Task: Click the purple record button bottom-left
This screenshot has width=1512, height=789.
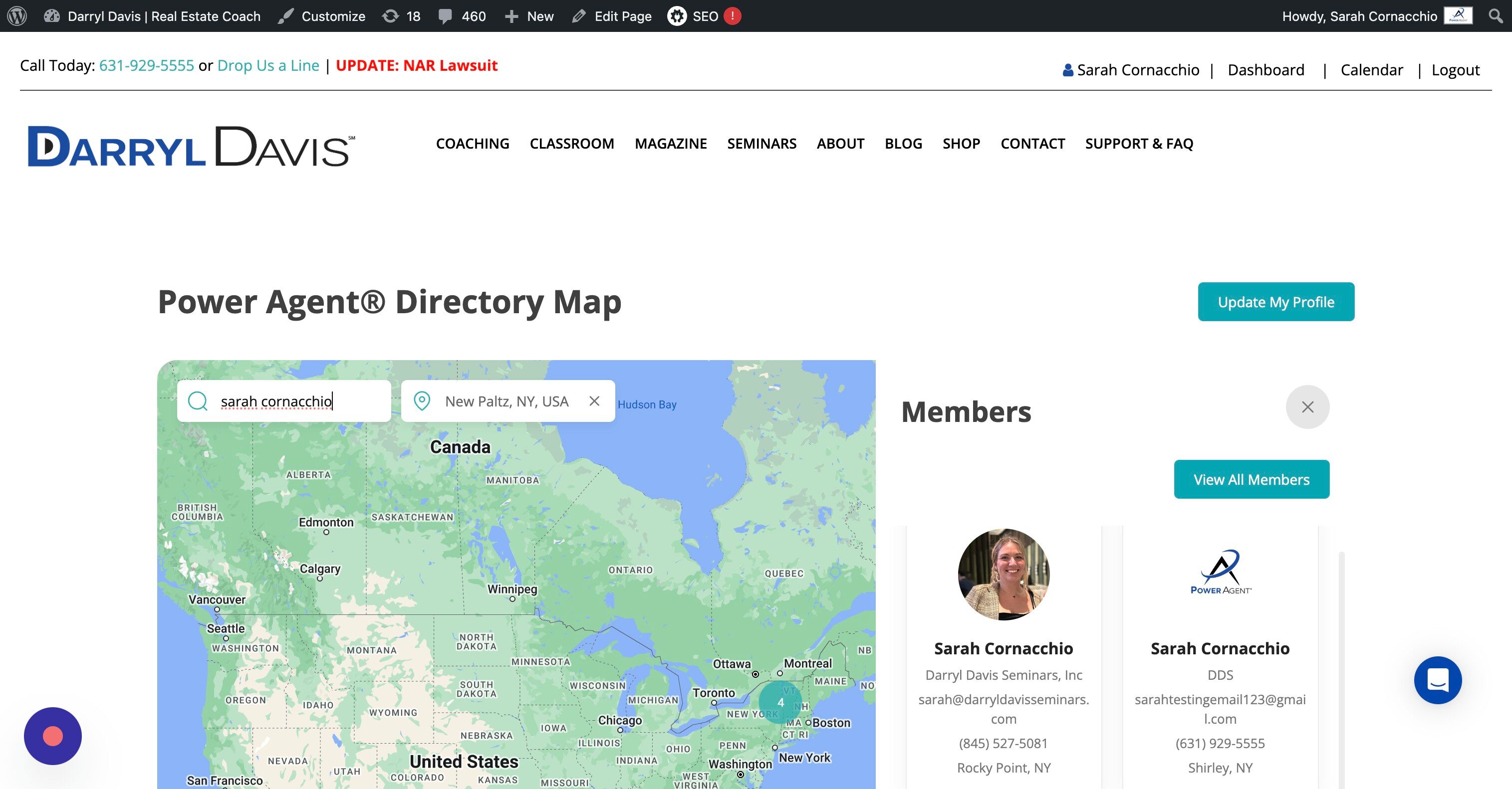Action: point(53,736)
